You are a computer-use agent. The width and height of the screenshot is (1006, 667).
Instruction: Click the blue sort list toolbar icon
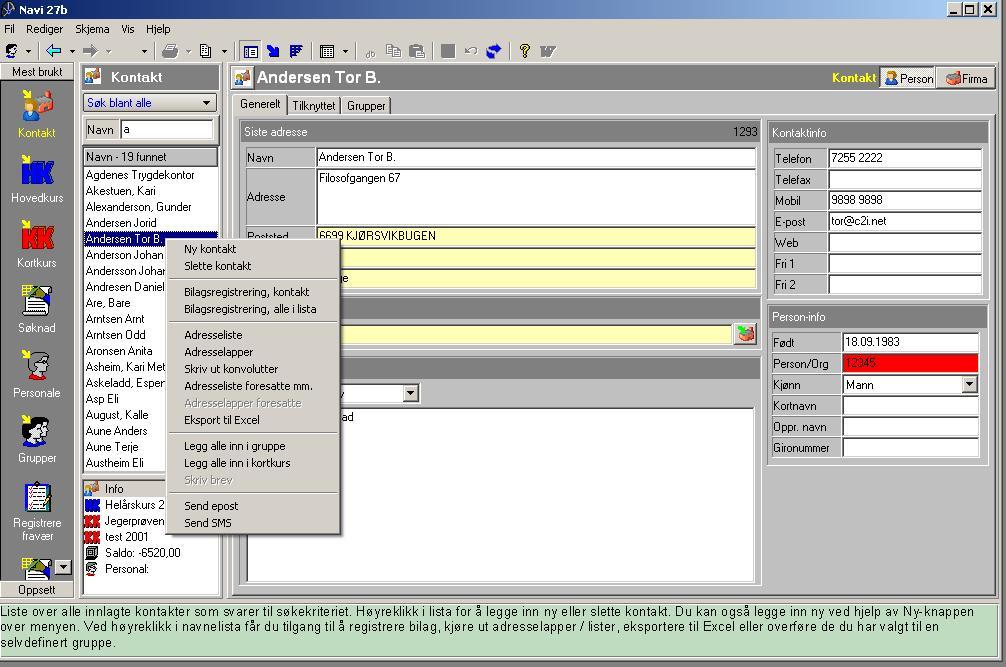296,51
